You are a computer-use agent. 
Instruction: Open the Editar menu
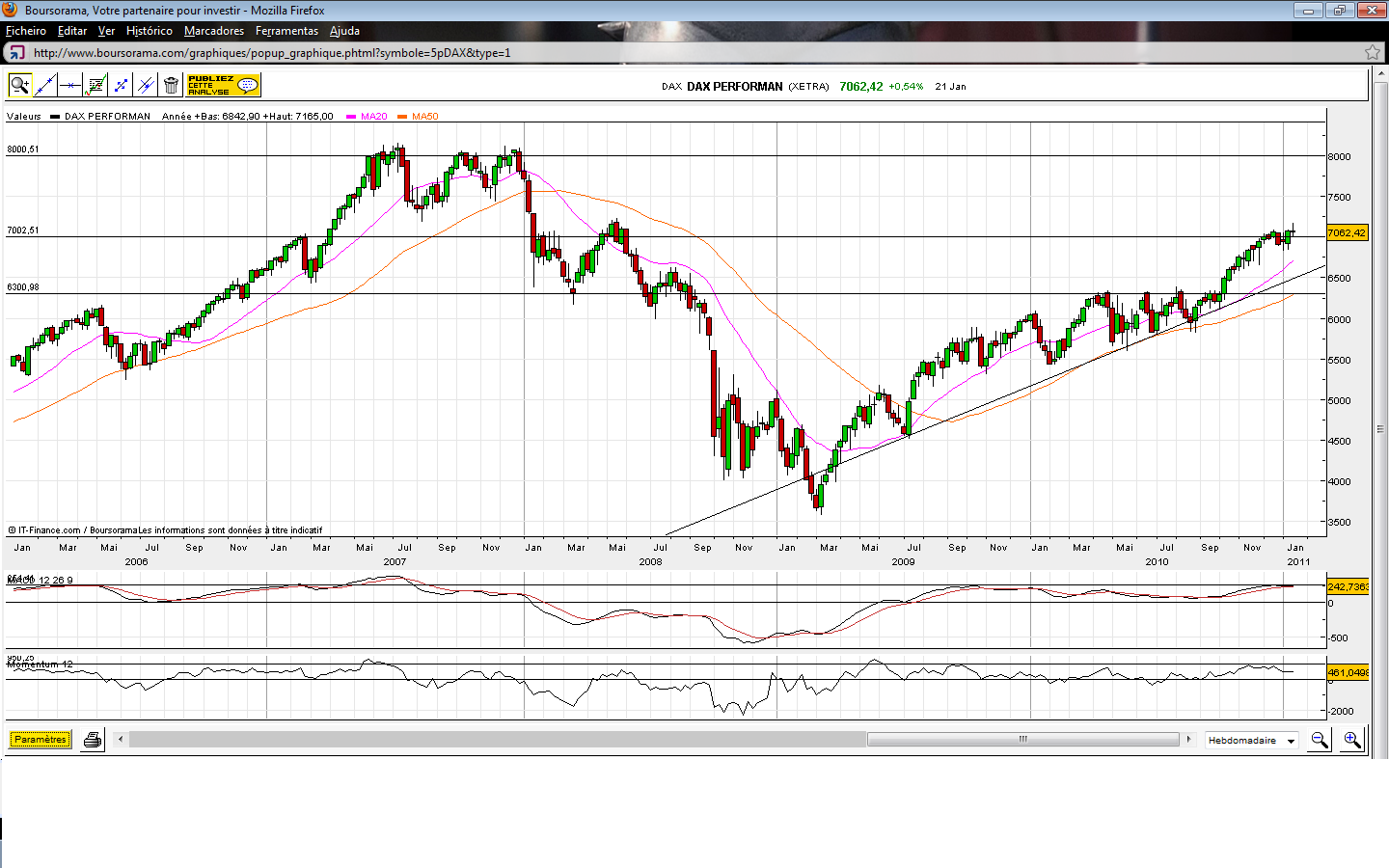pos(72,31)
